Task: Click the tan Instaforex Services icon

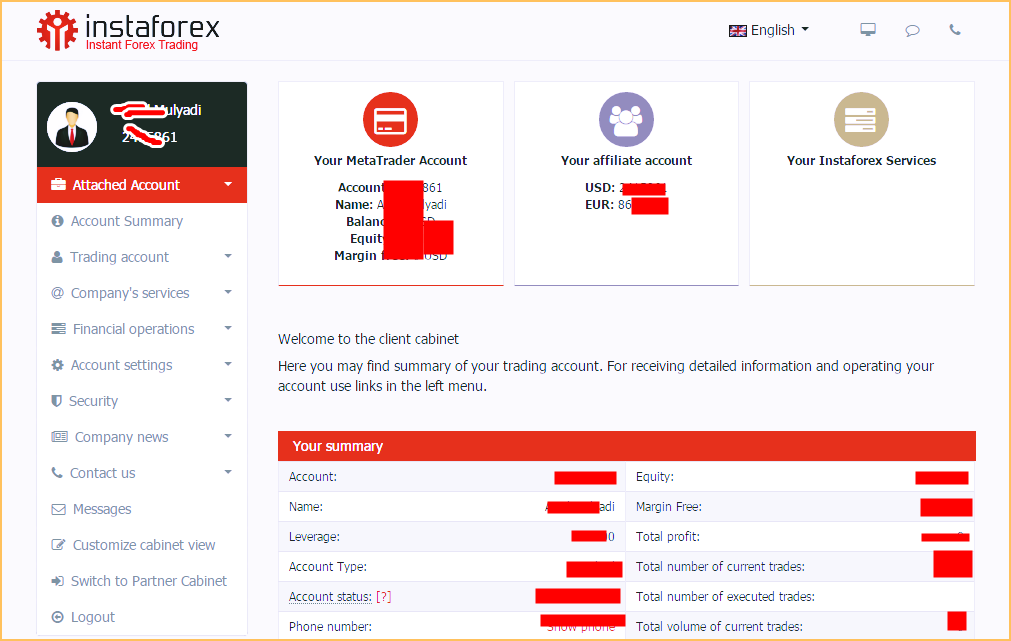Action: [861, 119]
